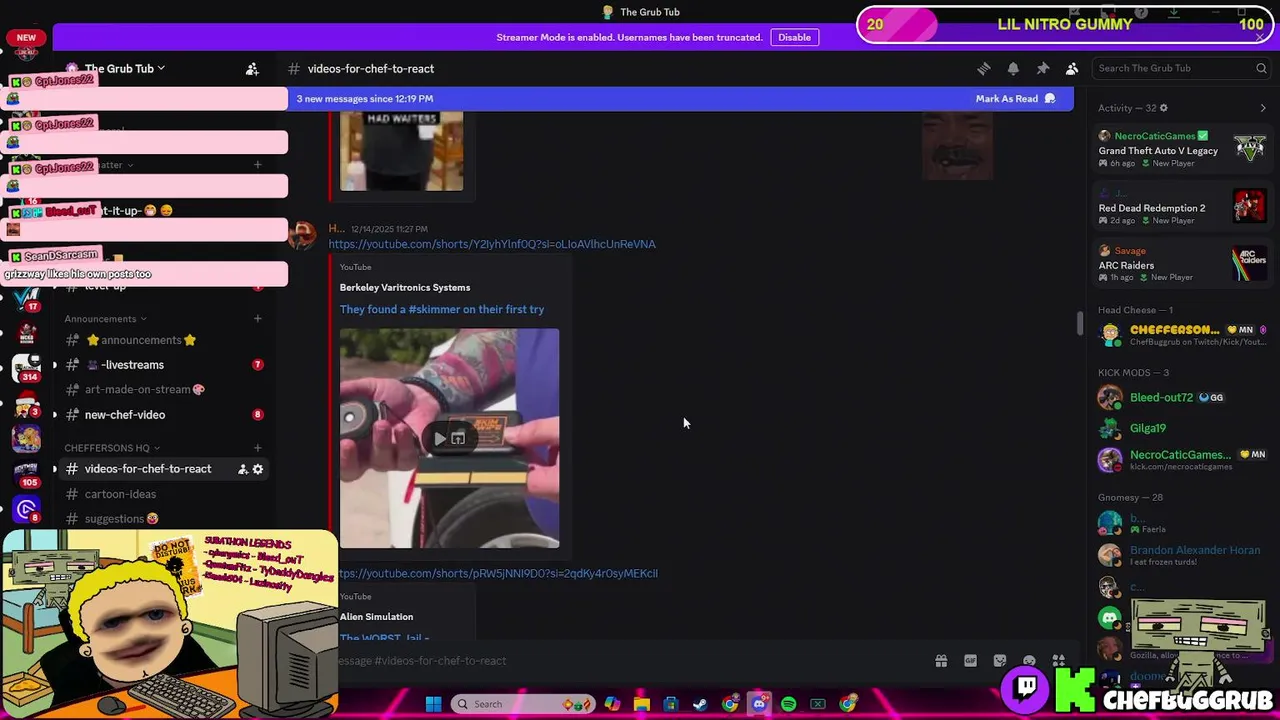Open the apps icon in message bar
Image resolution: width=1280 pixels, height=720 pixels.
[1058, 661]
